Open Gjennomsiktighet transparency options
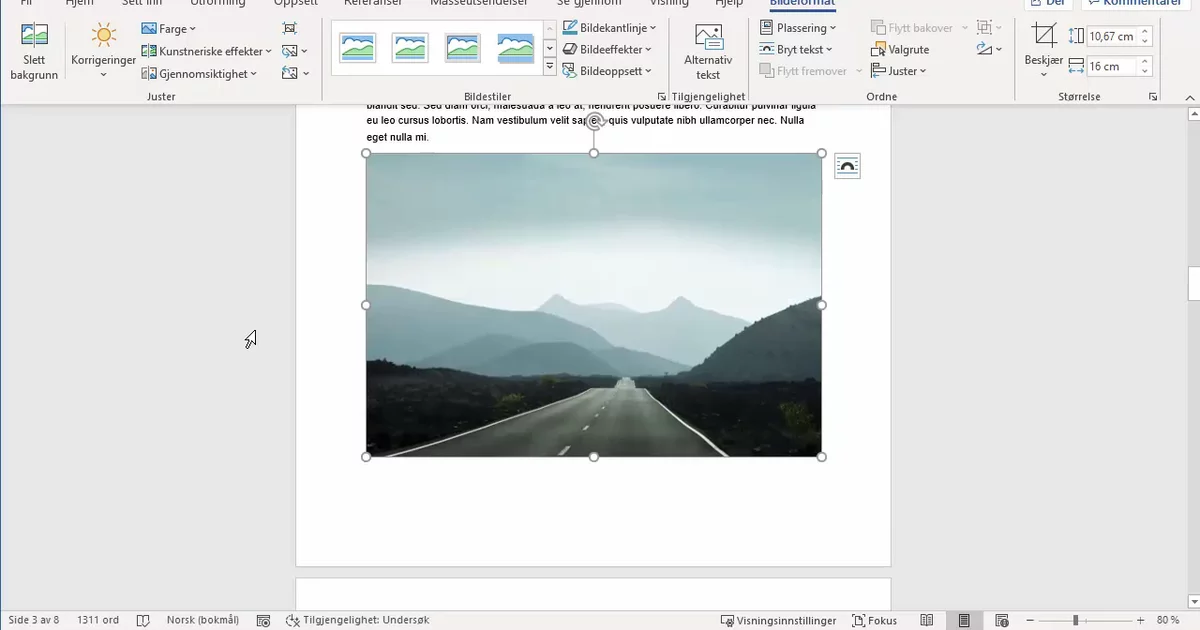Screen dimensions: 1200x630 tap(200, 73)
